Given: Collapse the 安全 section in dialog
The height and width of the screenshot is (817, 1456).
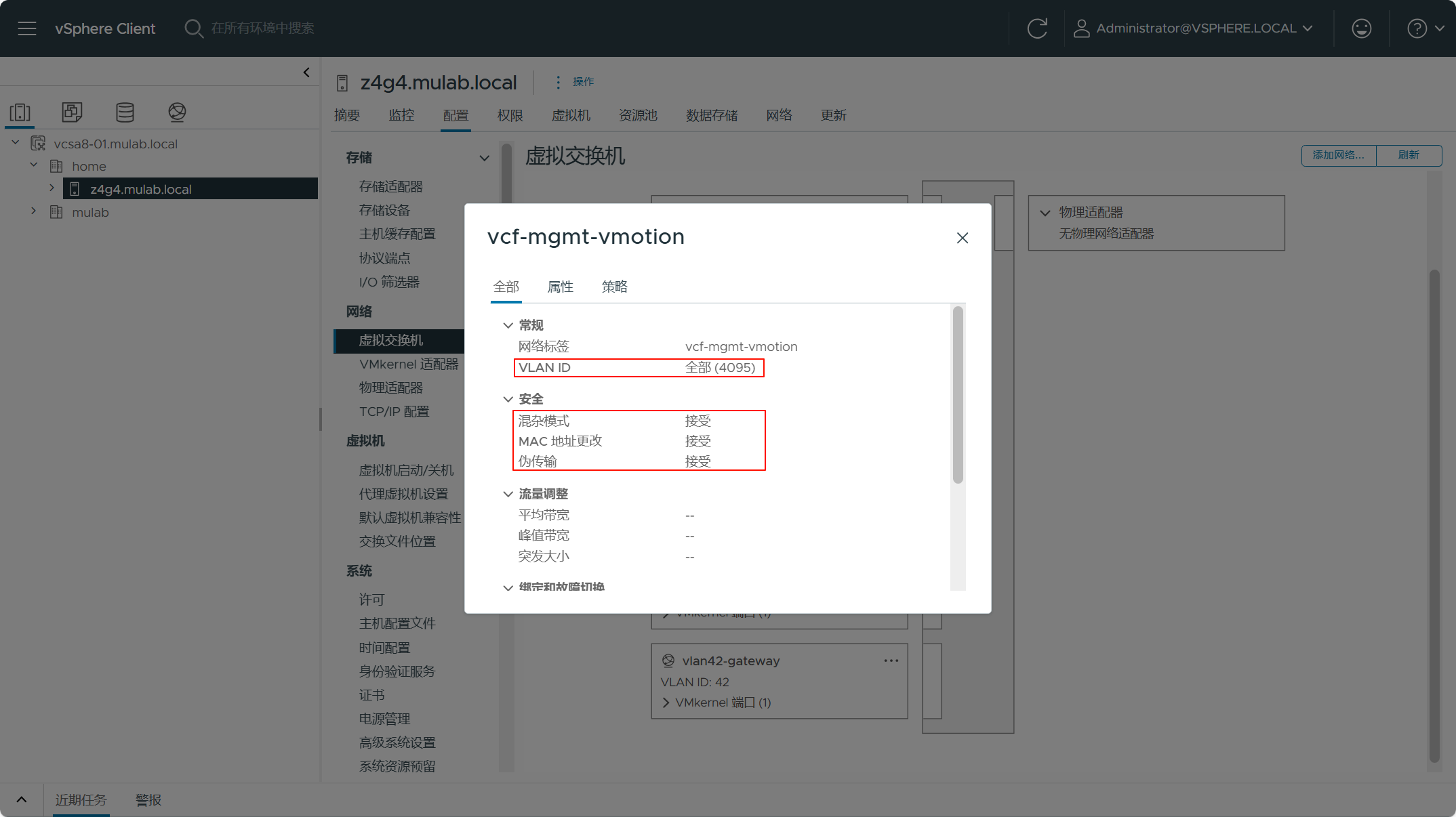Looking at the screenshot, I should point(508,399).
